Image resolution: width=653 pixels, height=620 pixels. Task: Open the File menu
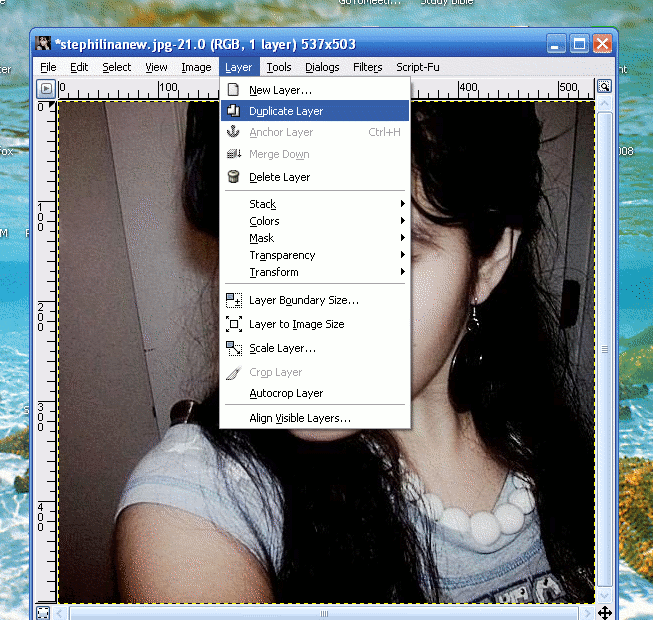click(48, 67)
